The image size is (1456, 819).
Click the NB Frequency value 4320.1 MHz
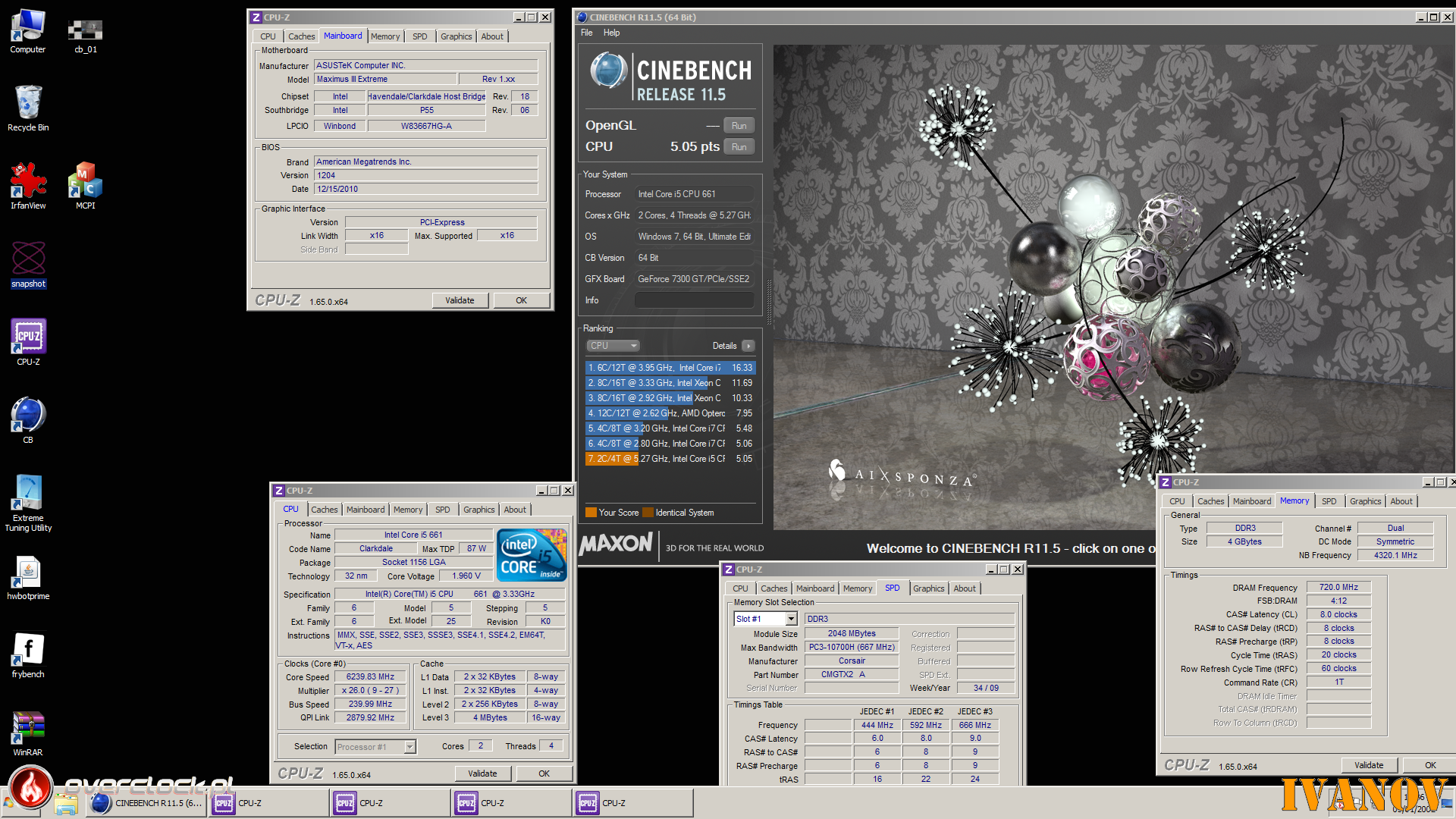click(1395, 555)
